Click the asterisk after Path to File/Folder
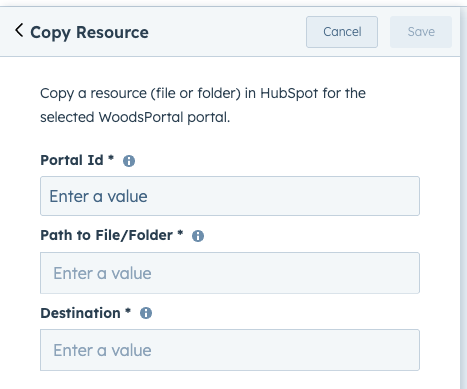 (180, 232)
